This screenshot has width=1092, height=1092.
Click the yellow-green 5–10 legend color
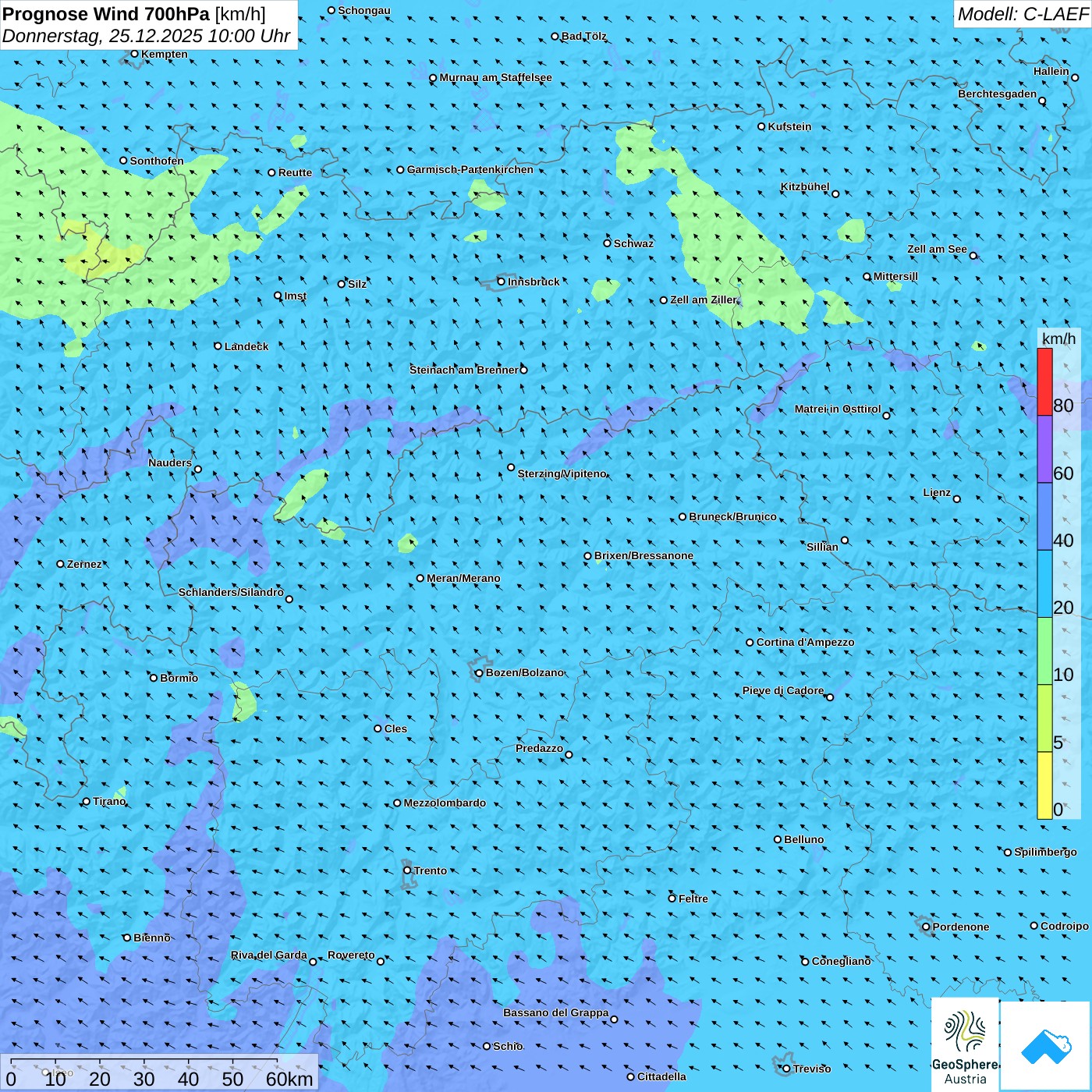1044,718
